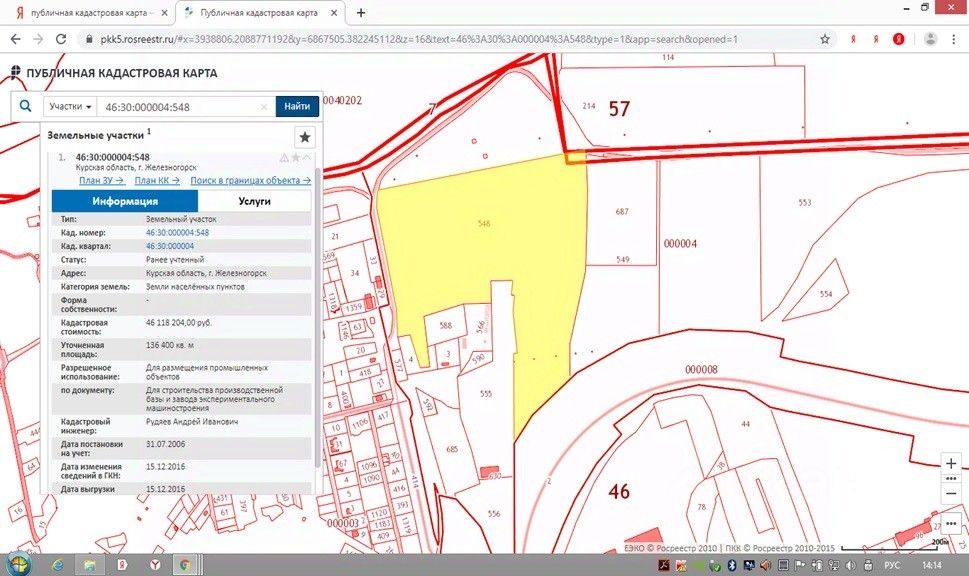Click parcel 687 on the map
This screenshot has width=969, height=576.
point(622,211)
